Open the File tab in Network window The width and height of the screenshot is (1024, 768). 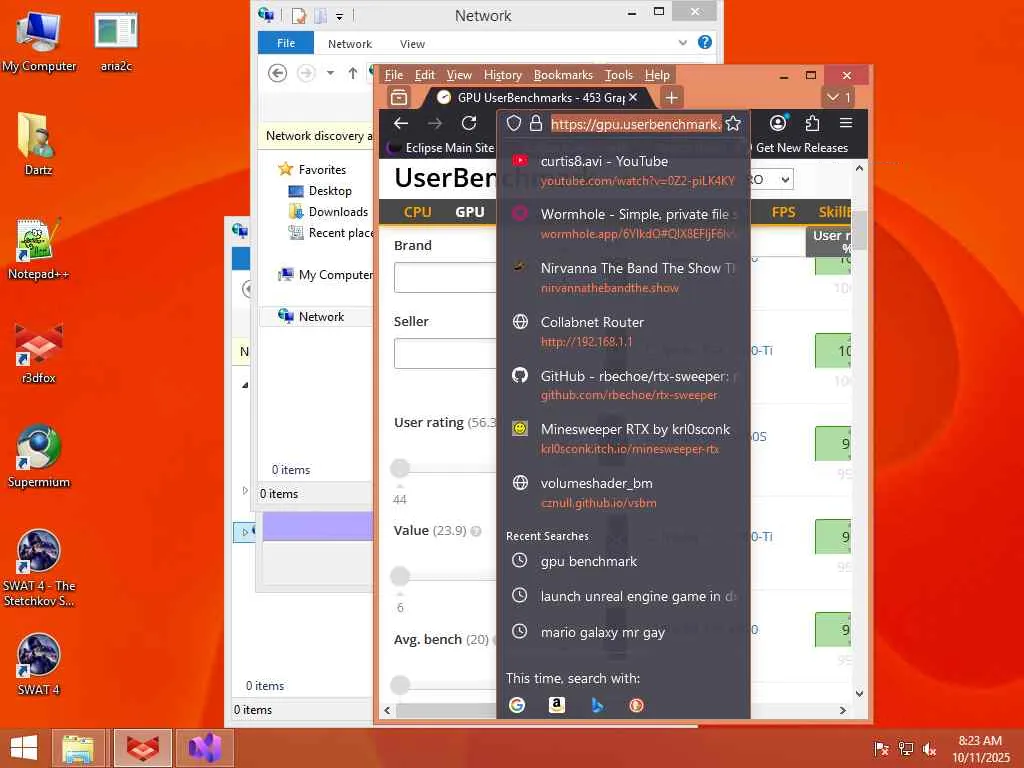click(286, 43)
